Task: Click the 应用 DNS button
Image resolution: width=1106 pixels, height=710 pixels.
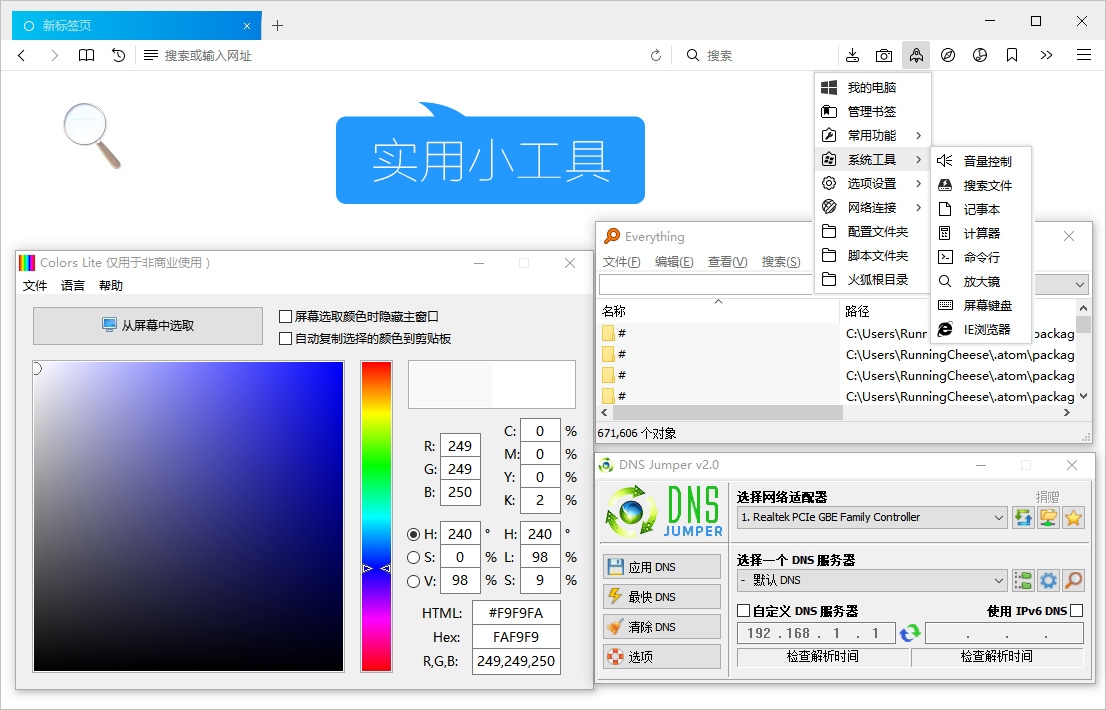Action: (661, 565)
